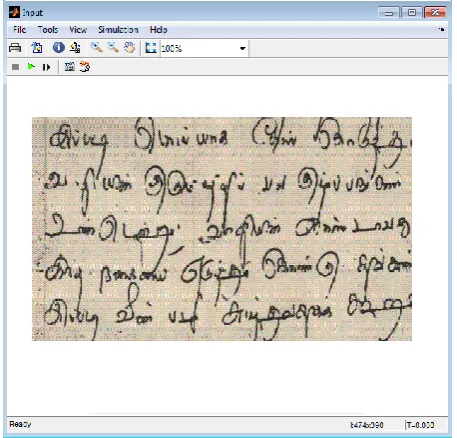Stop the simulation with the square button
The height and width of the screenshot is (438, 457).
tap(15, 67)
